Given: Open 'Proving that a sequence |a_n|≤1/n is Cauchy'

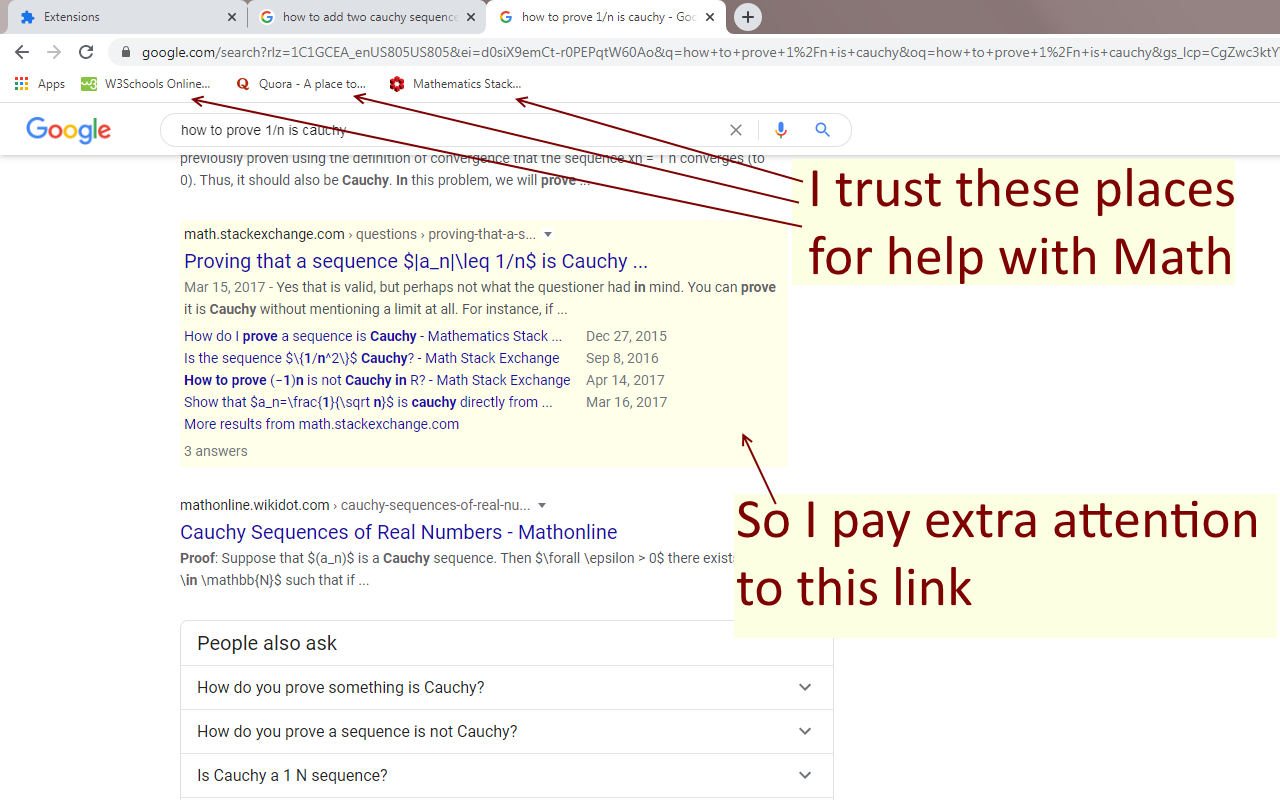Looking at the screenshot, I should pyautogui.click(x=416, y=262).
